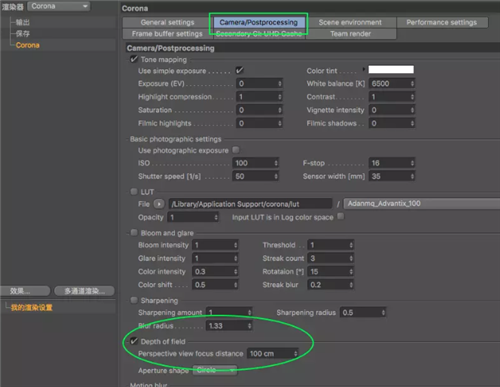Select 输出 in the render settings tree
Screen dimensions: 500x387
tap(23, 22)
